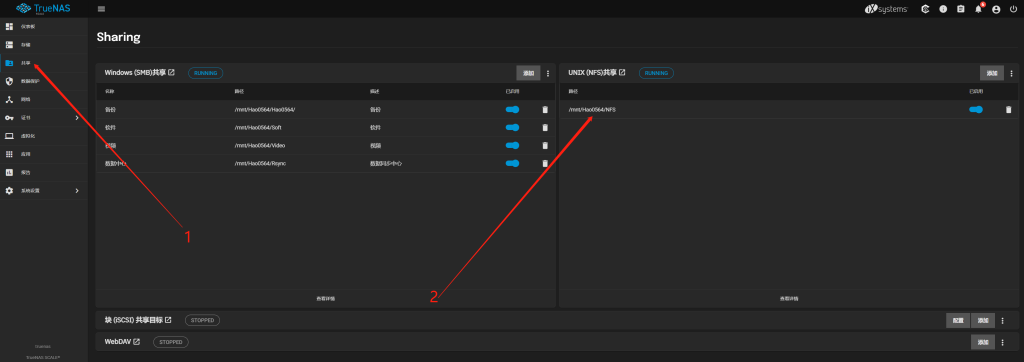Click Add button in iSCSI card
The height and width of the screenshot is (362, 1024).
pyautogui.click(x=983, y=321)
